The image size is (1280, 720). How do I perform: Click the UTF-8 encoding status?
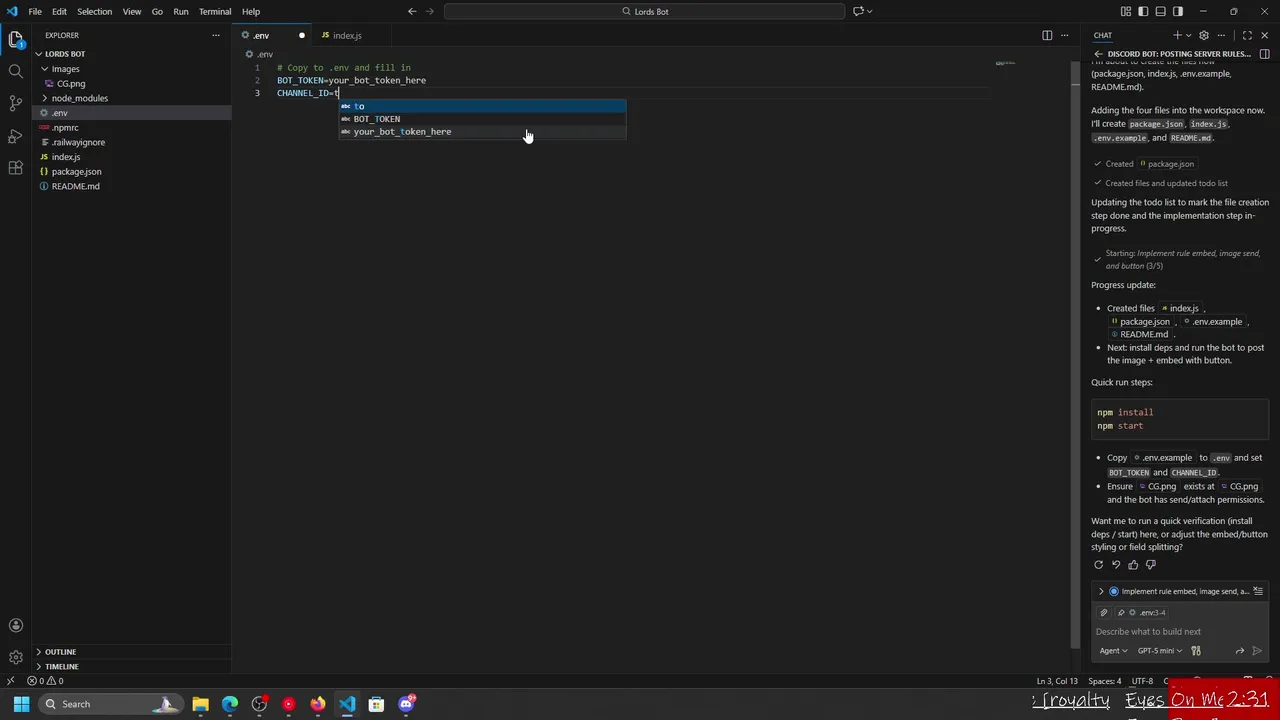[1142, 681]
